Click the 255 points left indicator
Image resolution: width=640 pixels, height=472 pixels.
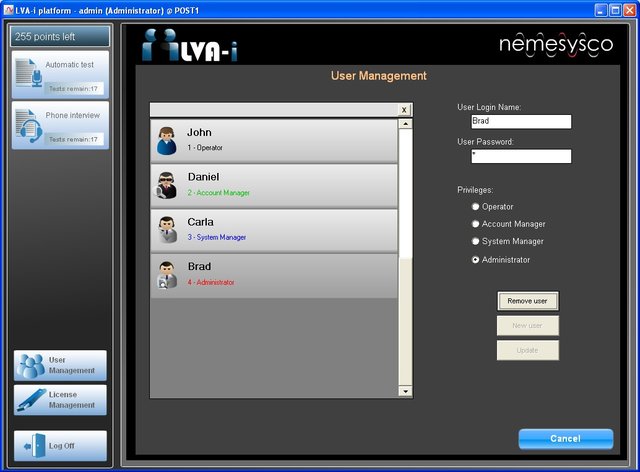coord(60,36)
